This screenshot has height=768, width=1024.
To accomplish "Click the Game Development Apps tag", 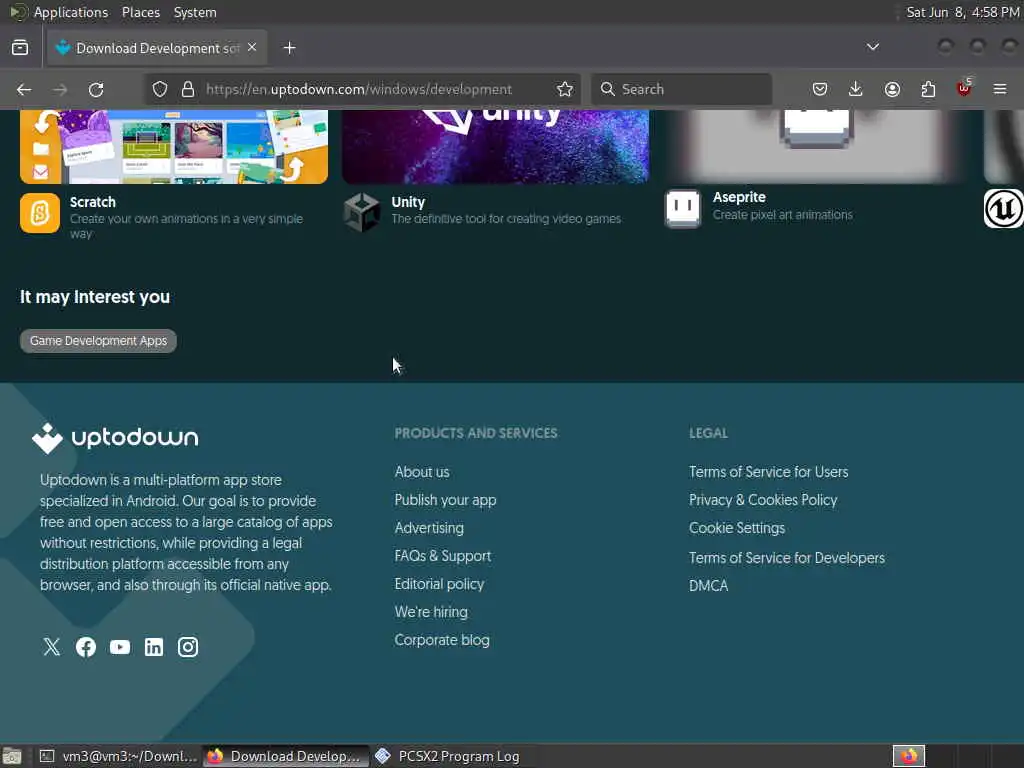I will pyautogui.click(x=99, y=341).
